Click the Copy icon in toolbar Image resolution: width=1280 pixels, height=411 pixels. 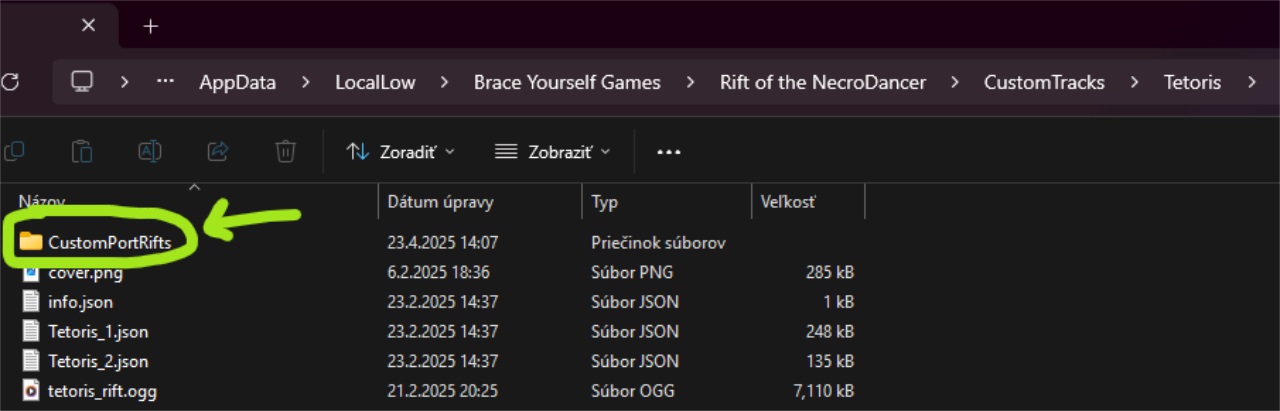[x=14, y=151]
